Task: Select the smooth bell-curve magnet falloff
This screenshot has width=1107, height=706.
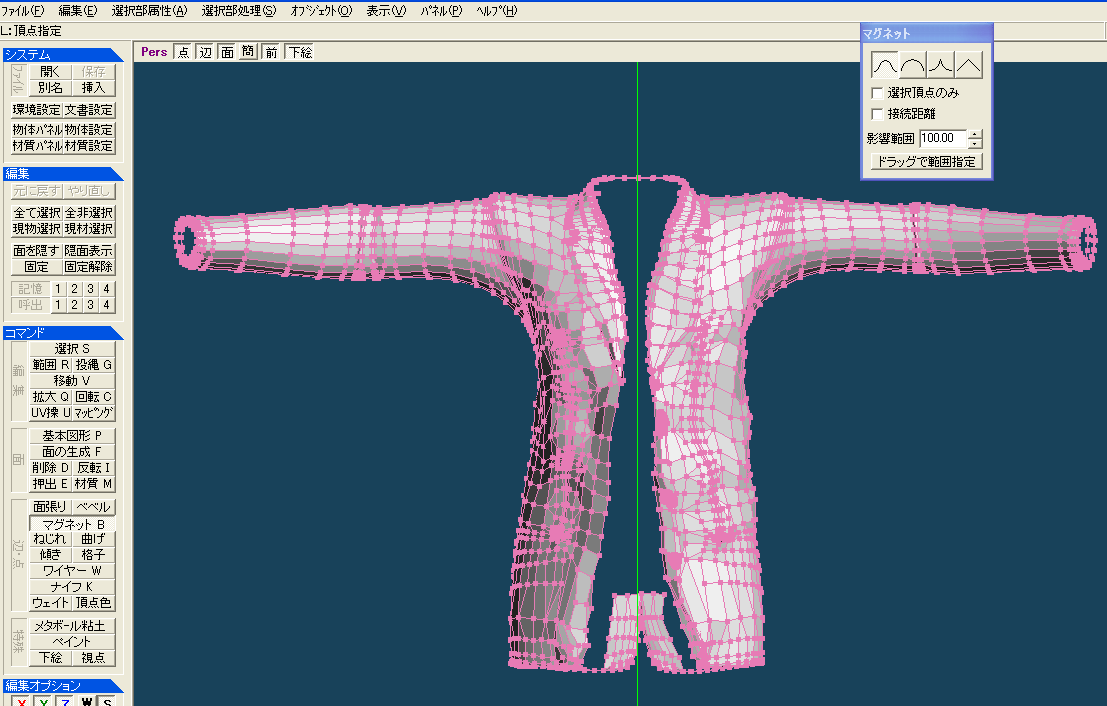Action: coord(885,65)
